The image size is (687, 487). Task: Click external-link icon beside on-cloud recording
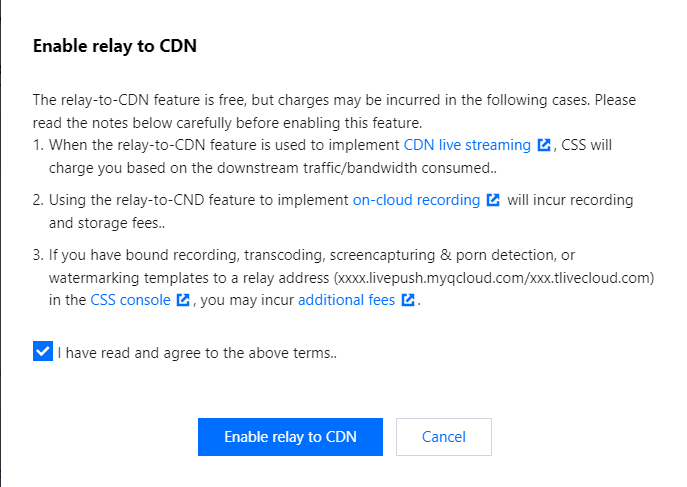(x=493, y=200)
